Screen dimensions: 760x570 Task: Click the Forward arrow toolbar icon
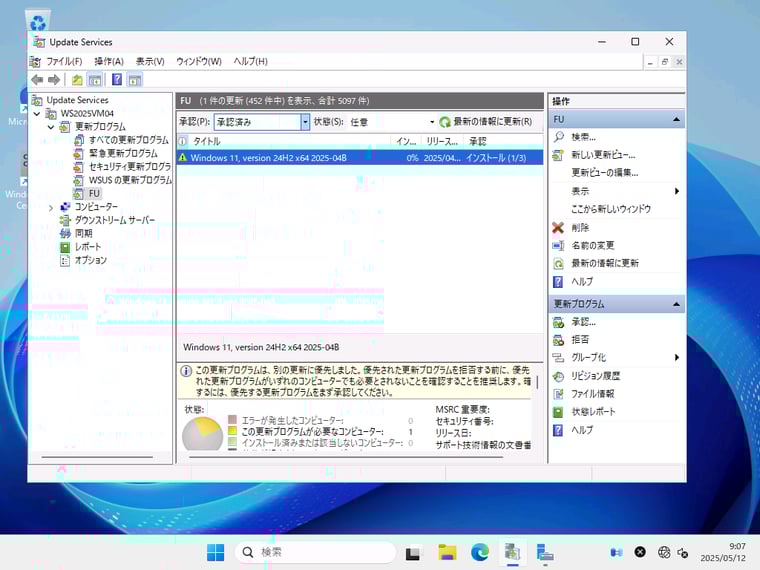click(54, 79)
